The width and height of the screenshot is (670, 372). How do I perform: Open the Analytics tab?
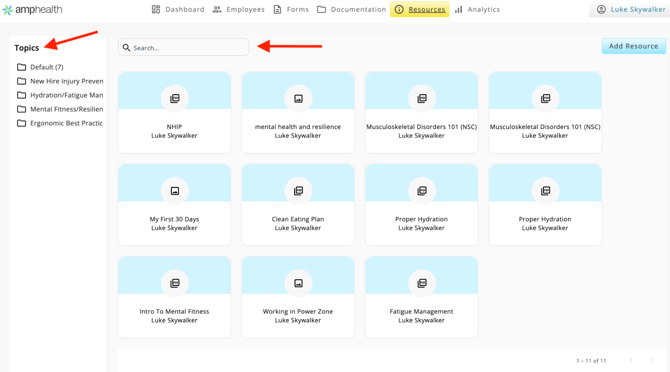click(477, 9)
